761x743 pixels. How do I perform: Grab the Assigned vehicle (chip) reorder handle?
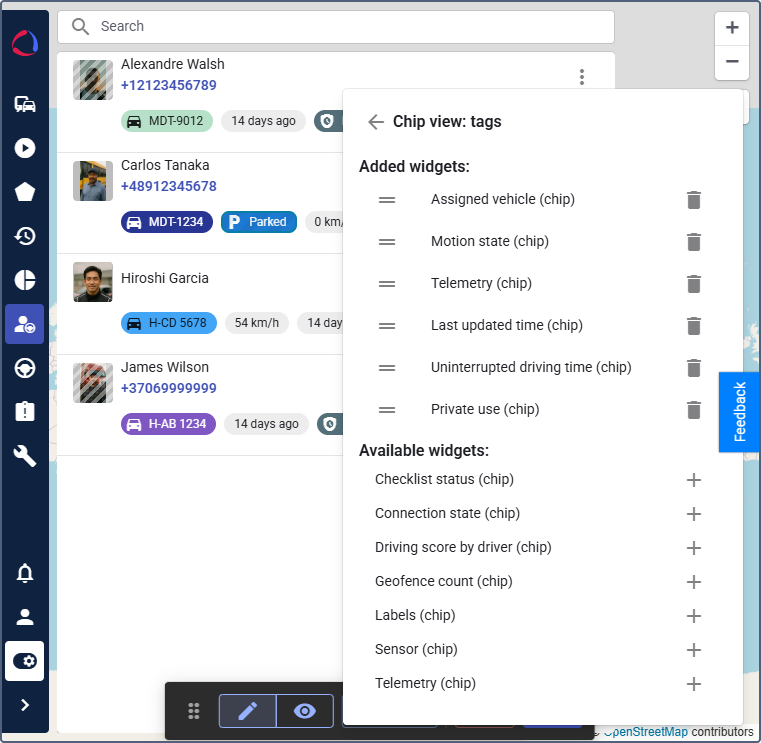click(387, 199)
